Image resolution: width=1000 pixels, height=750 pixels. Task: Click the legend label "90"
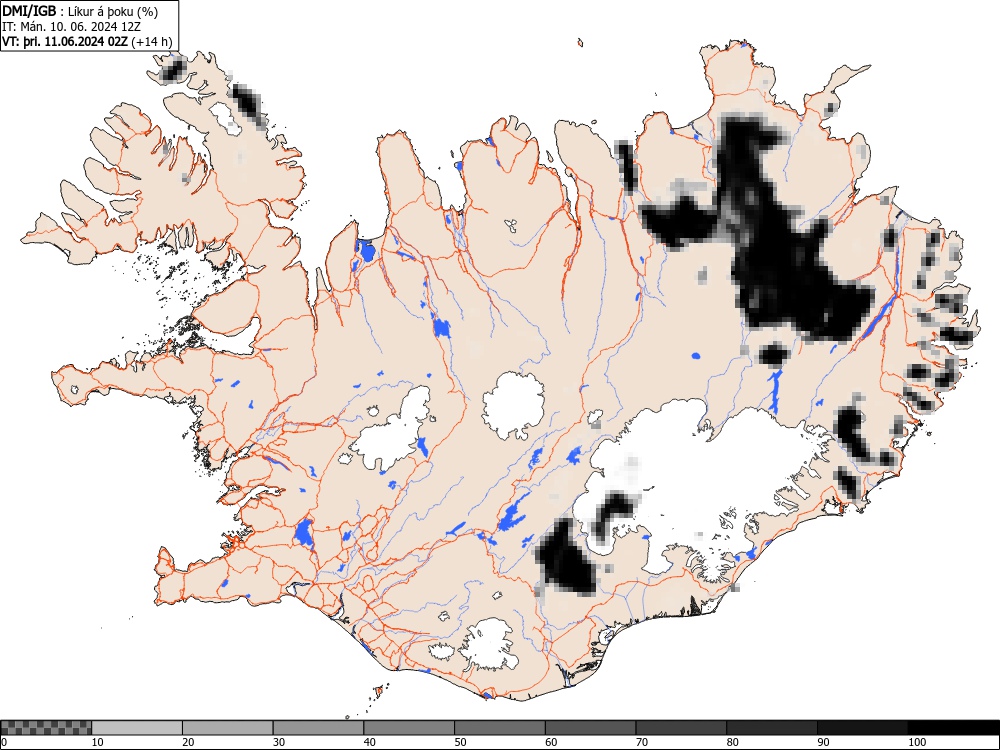823,742
